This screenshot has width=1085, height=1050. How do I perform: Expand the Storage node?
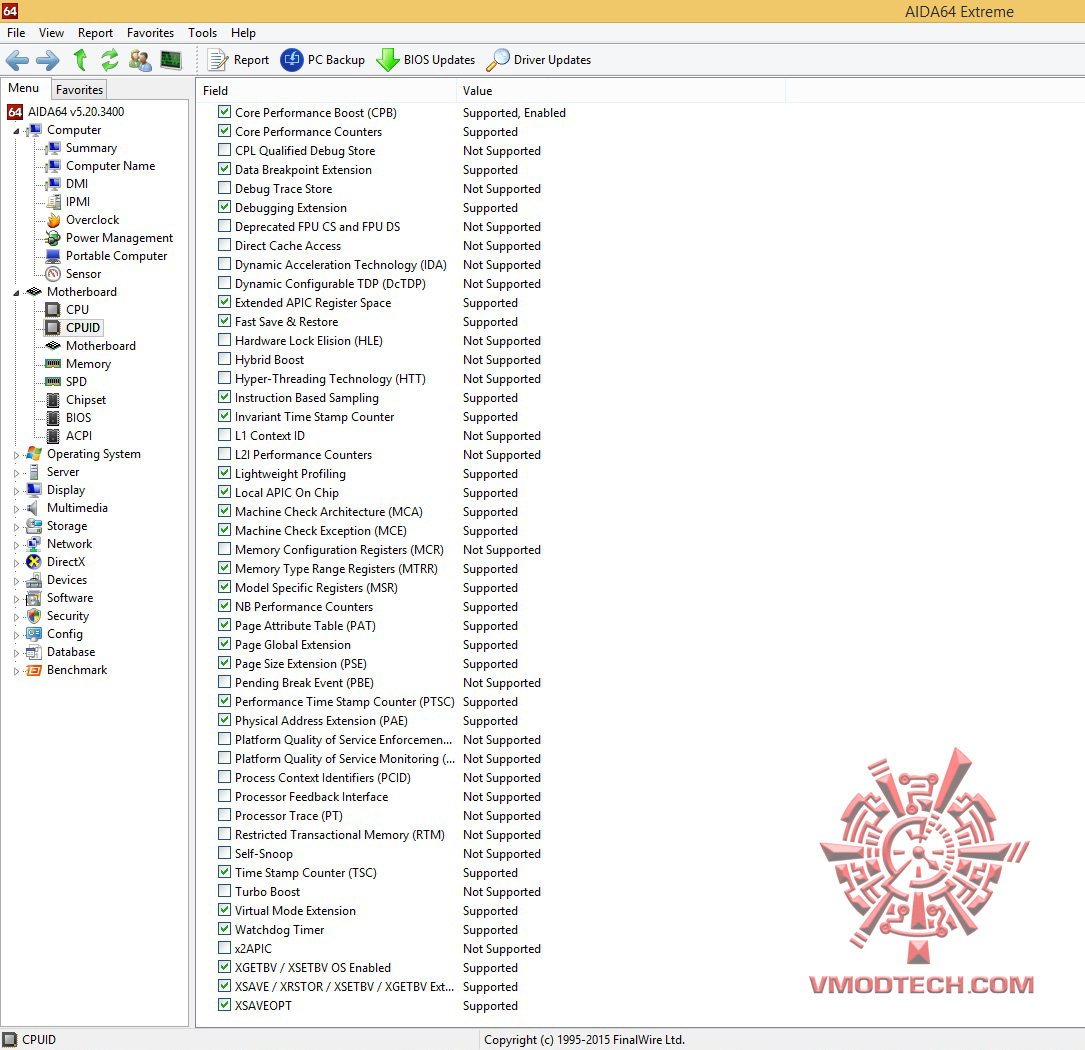[16, 527]
